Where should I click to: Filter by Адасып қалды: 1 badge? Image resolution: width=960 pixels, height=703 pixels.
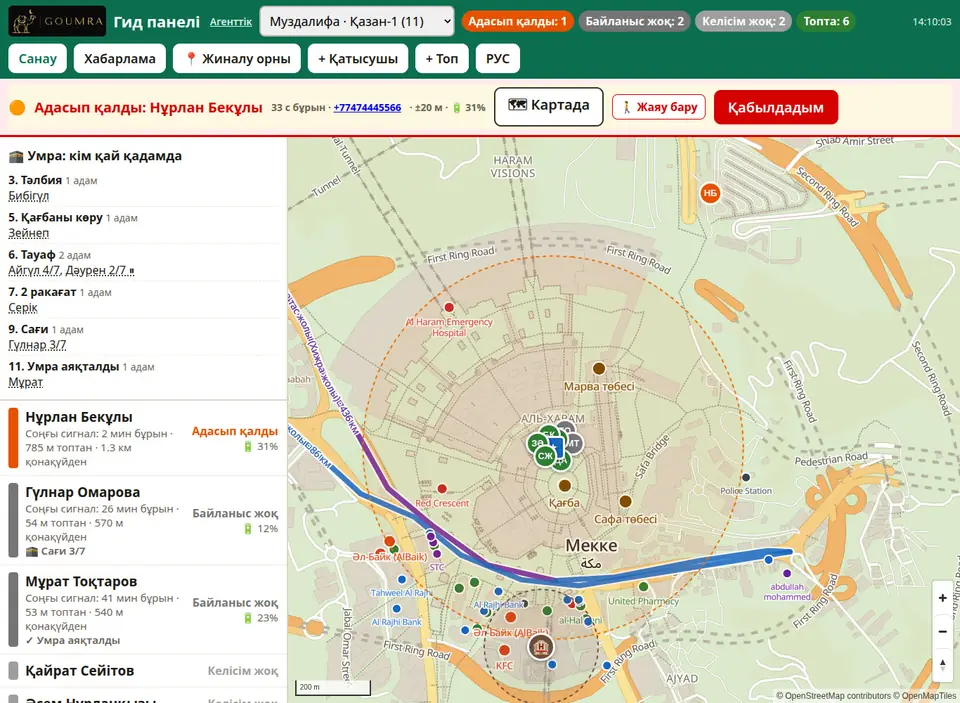click(517, 21)
